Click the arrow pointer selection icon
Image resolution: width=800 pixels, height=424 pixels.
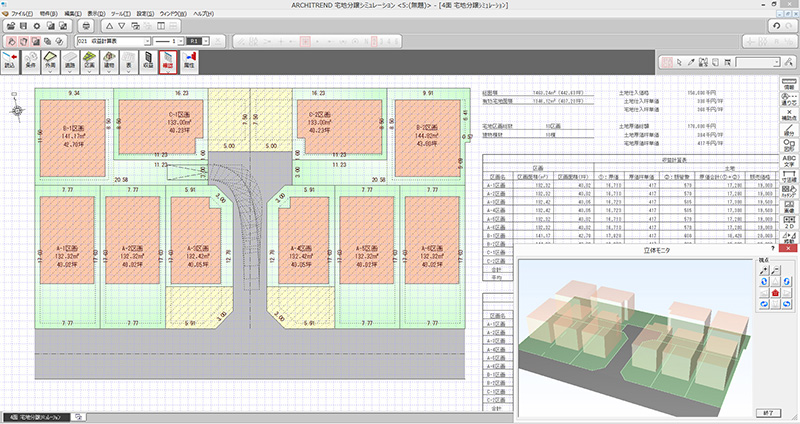(679, 62)
